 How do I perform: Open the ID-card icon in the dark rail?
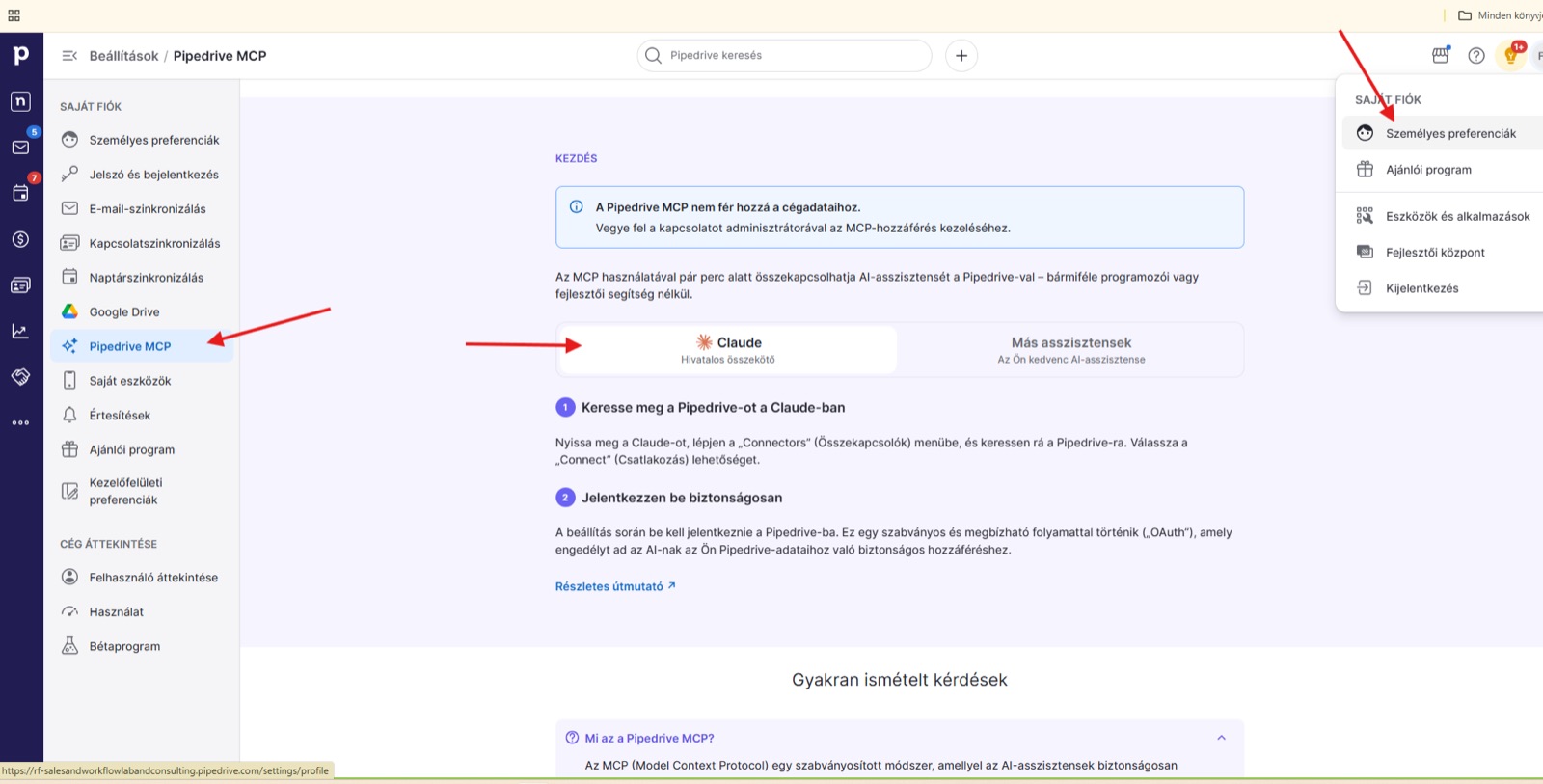pyautogui.click(x=20, y=284)
